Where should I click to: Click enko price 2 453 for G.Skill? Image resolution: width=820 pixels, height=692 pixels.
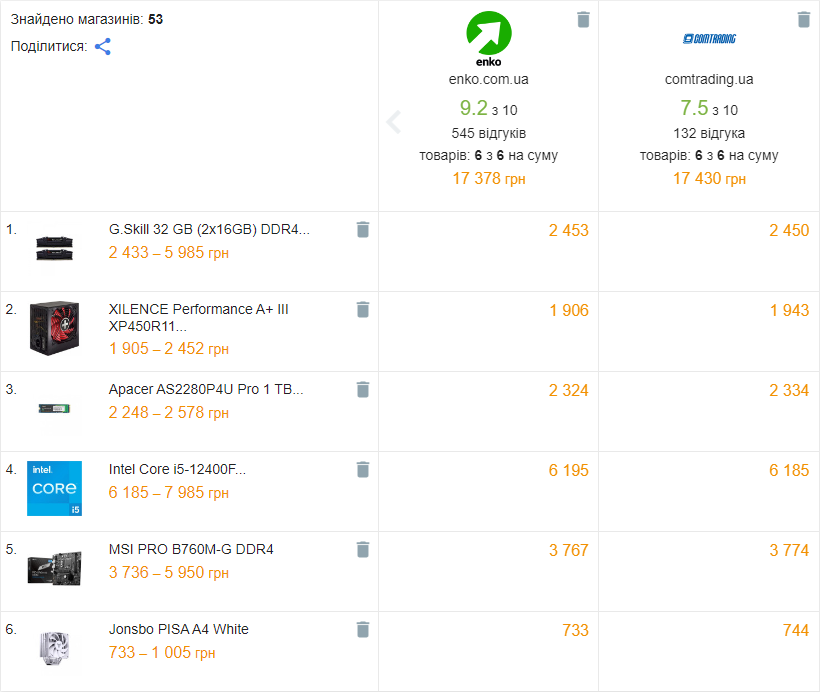click(568, 231)
